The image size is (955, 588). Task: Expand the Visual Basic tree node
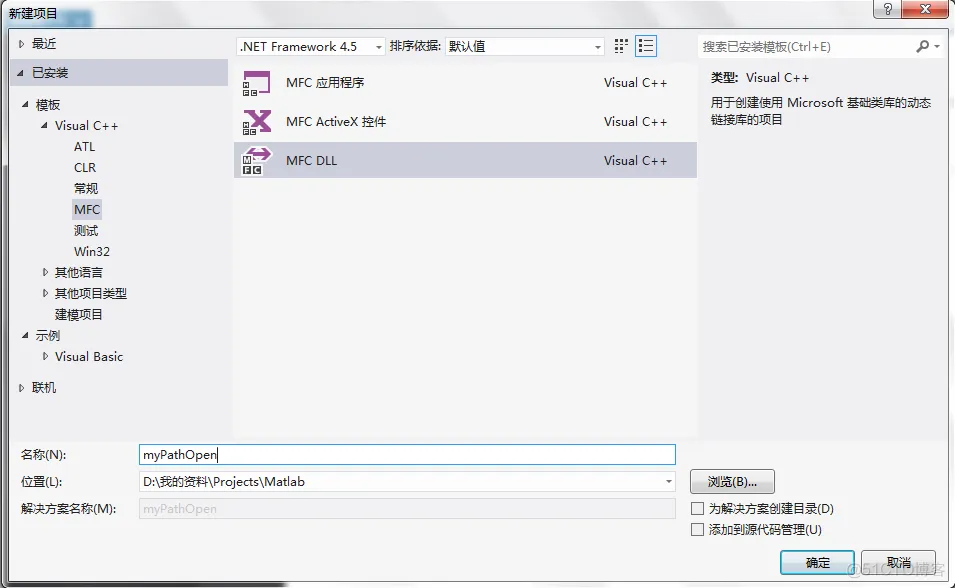click(45, 356)
